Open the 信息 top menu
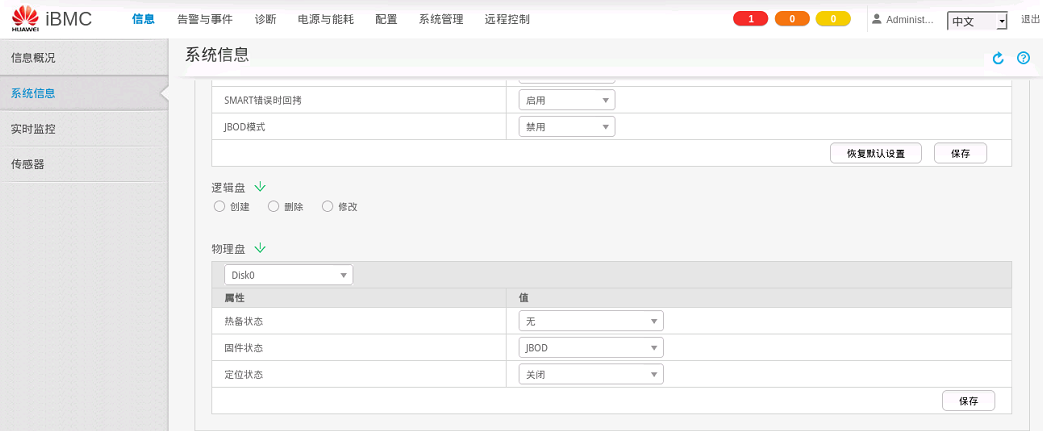The image size is (1043, 431). coord(144,19)
